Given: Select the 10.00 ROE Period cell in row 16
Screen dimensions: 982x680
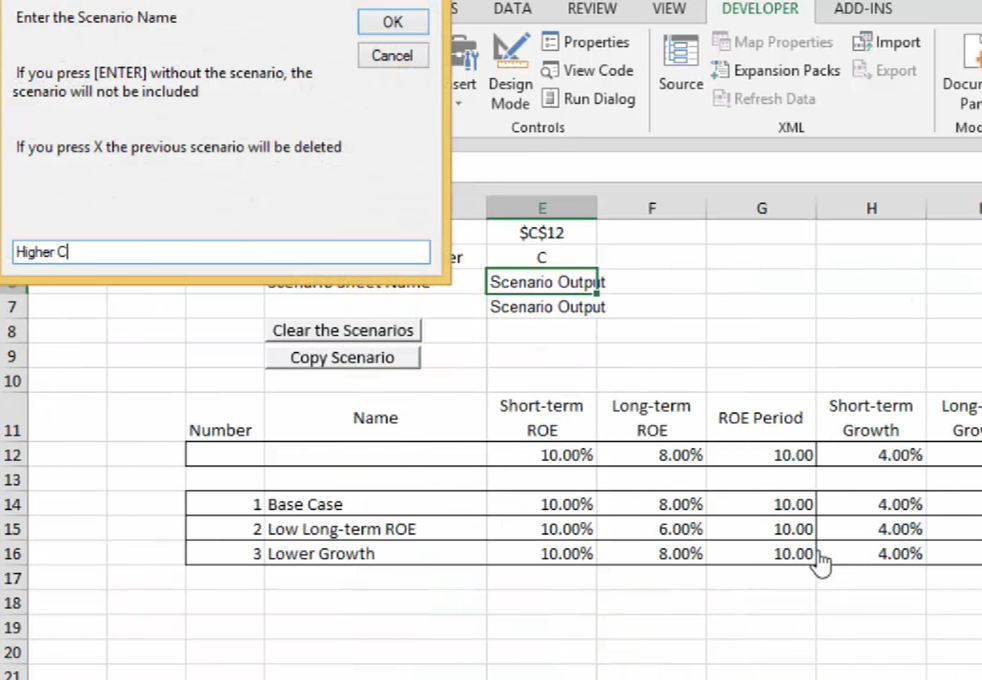Looking at the screenshot, I should coord(762,554).
